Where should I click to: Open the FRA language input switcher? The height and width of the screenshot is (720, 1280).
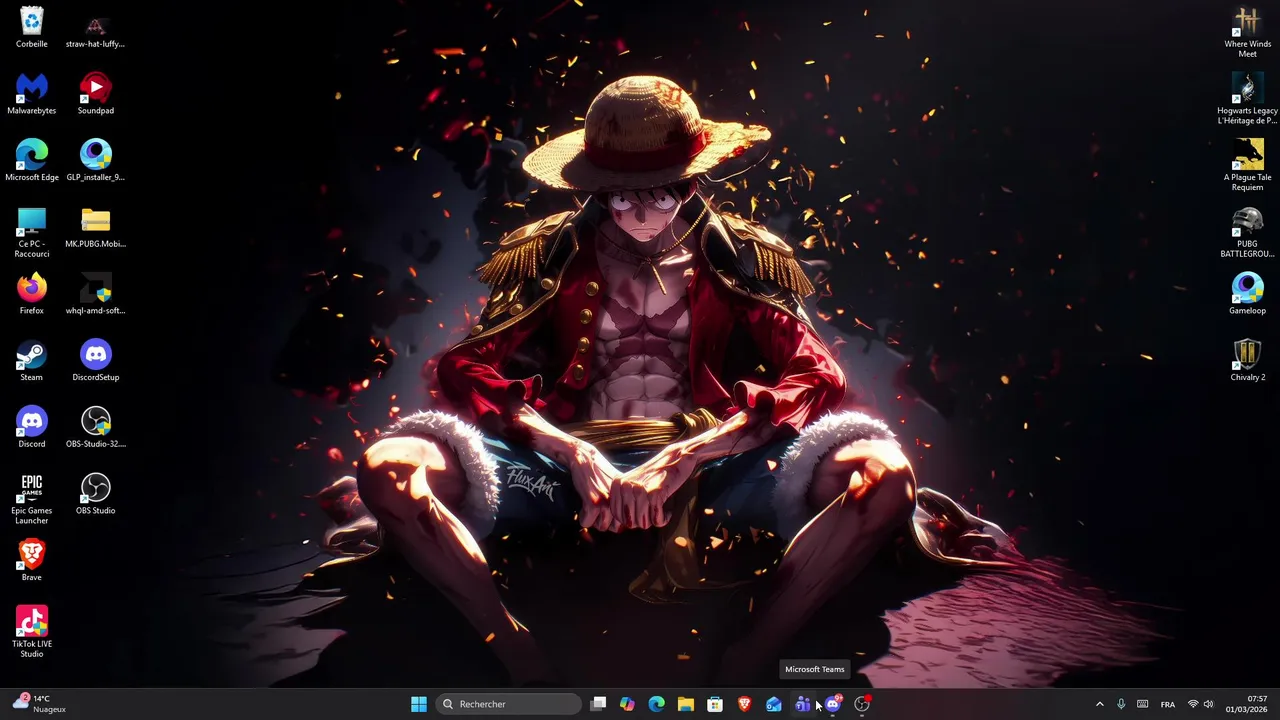pyautogui.click(x=1168, y=704)
